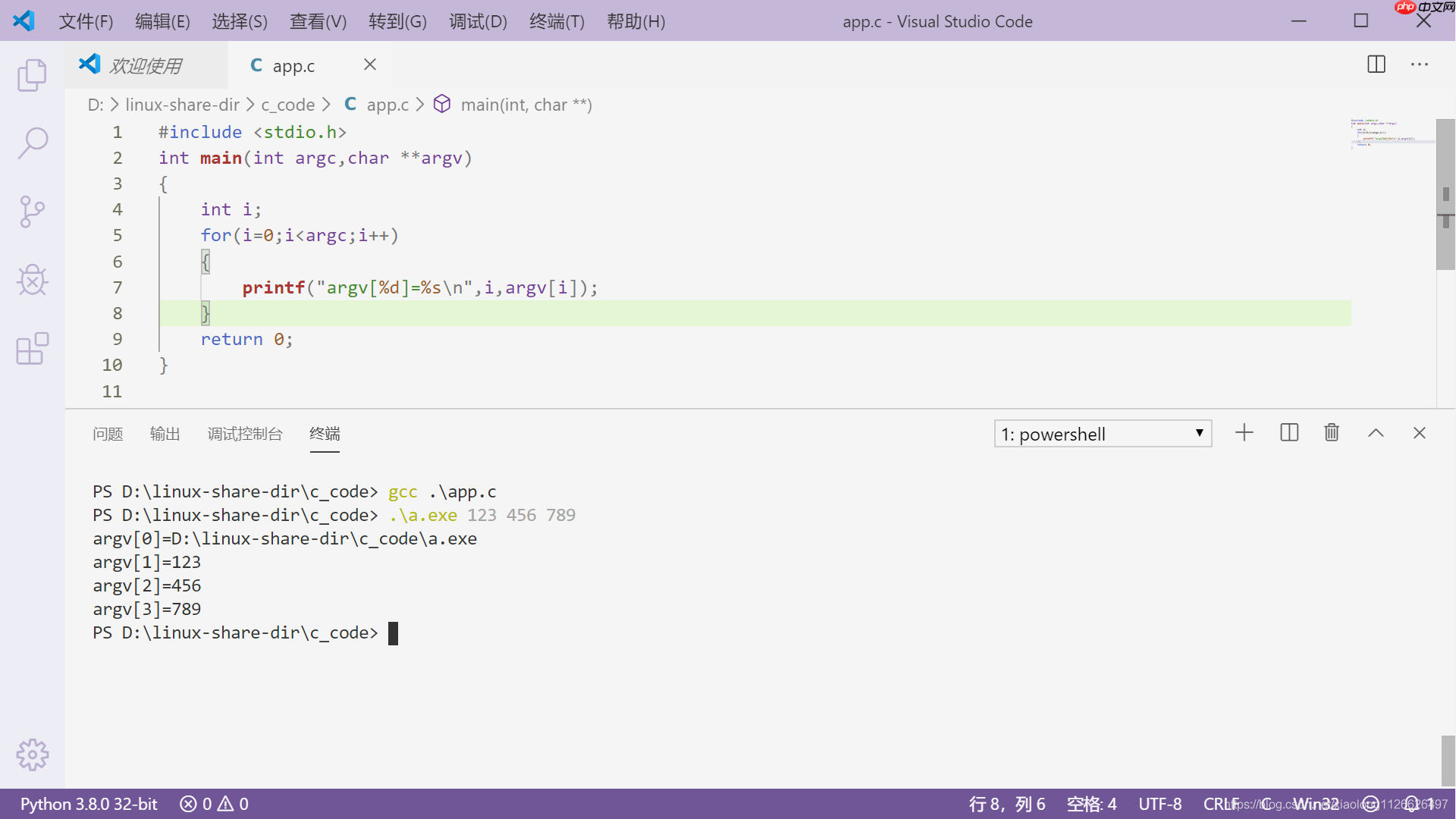This screenshot has width=1456, height=819.
Task: Expand the c_code breadcrumb
Action: (288, 104)
